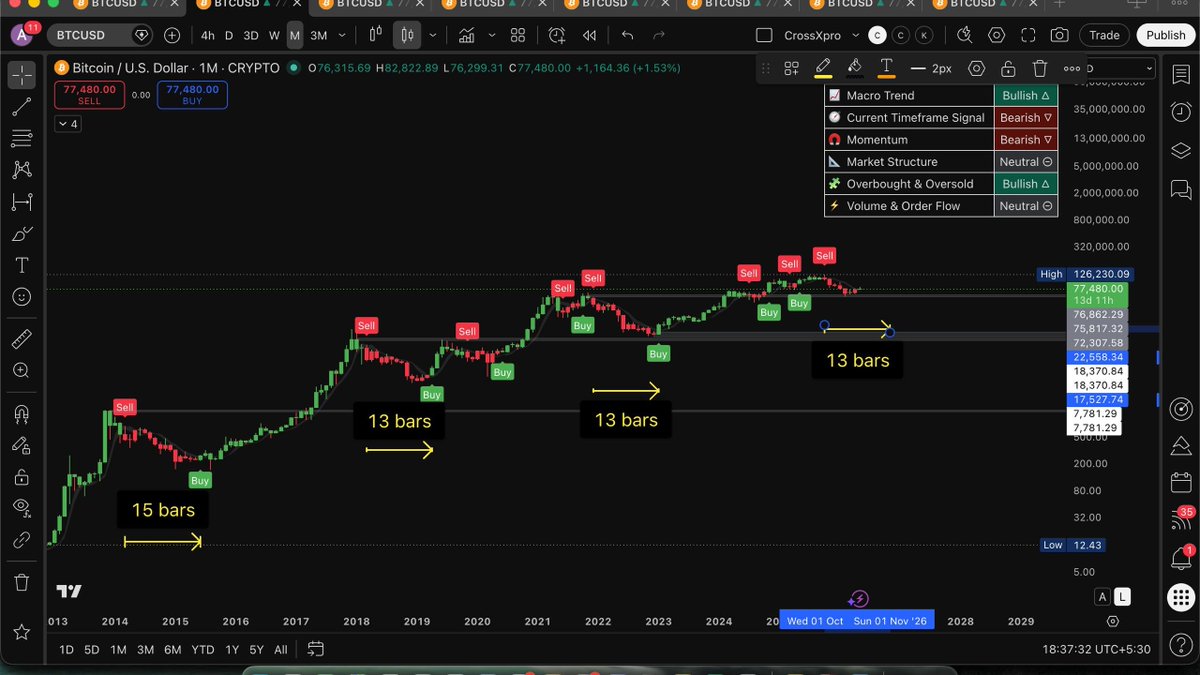Open chats panel in right sidebar
The height and width of the screenshot is (675, 1200).
click(x=1181, y=190)
